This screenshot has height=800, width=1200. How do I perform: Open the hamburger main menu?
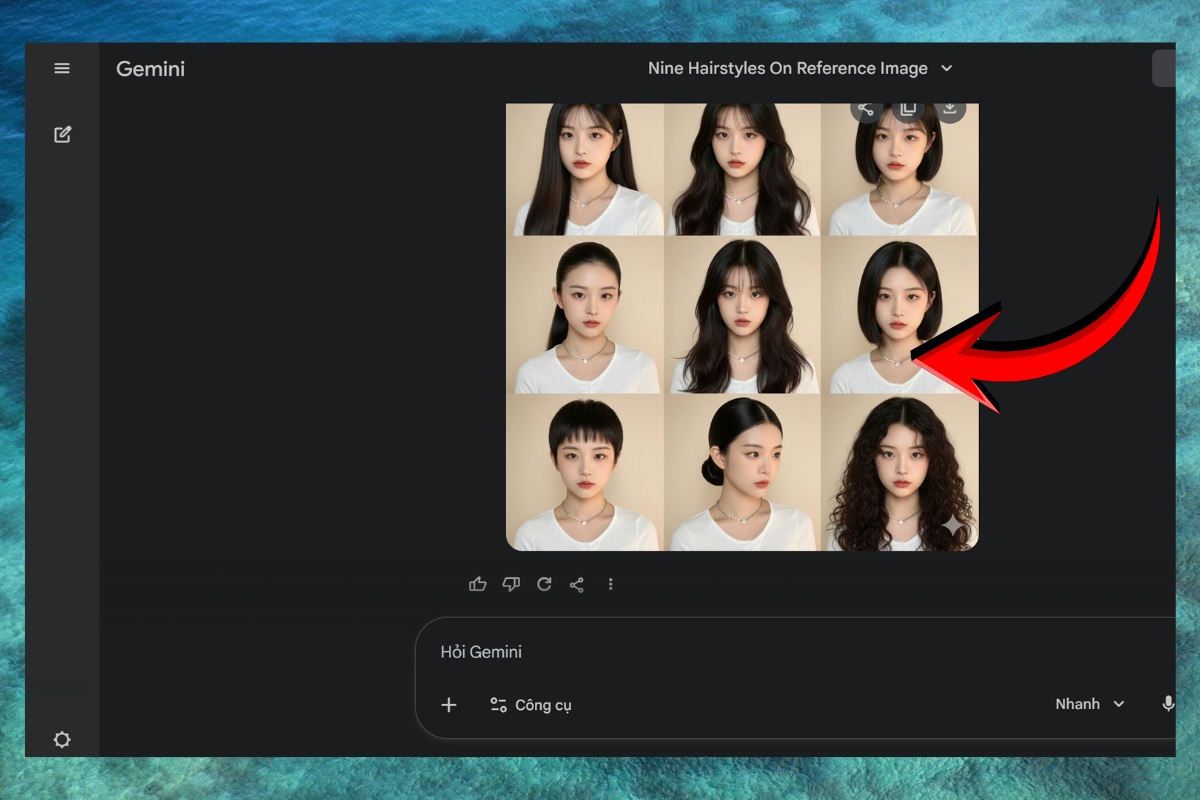[x=62, y=68]
